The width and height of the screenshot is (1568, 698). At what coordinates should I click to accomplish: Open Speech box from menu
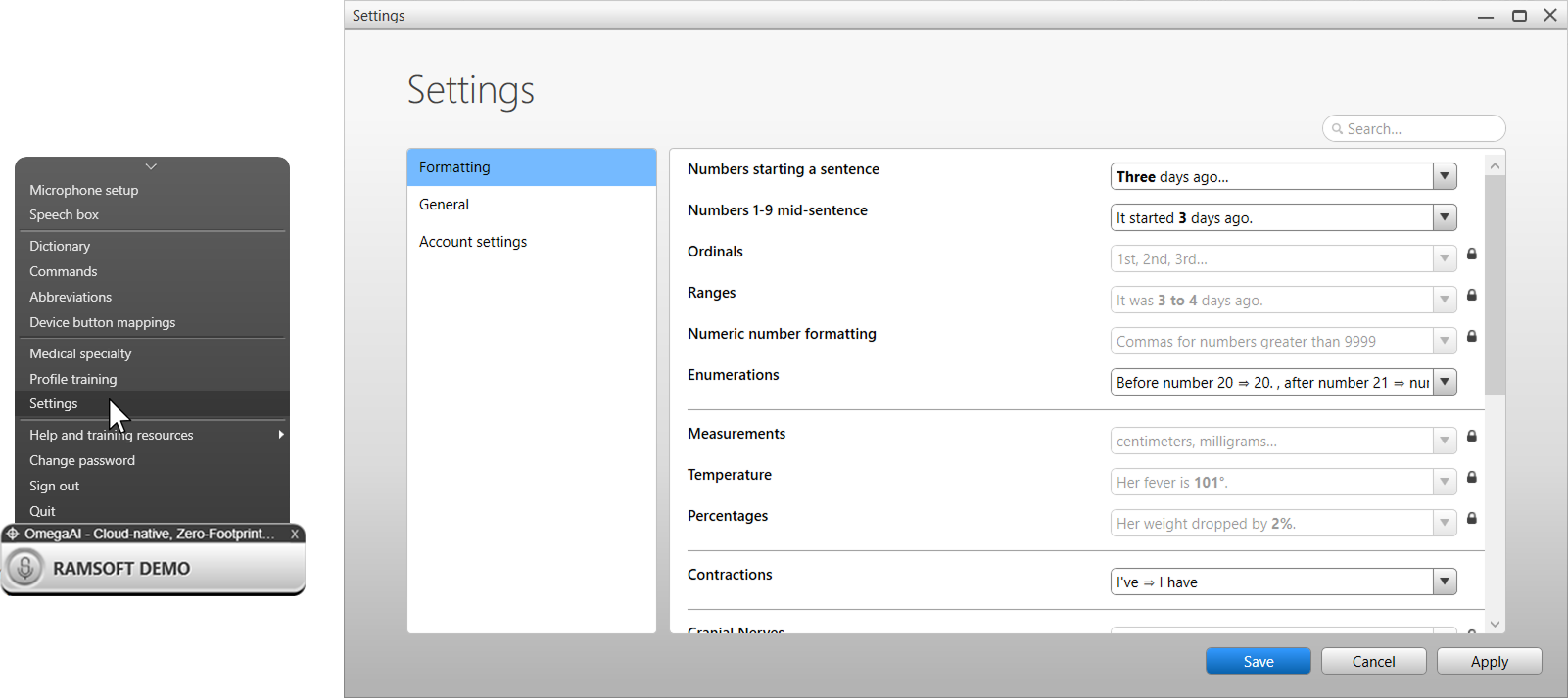click(153, 214)
